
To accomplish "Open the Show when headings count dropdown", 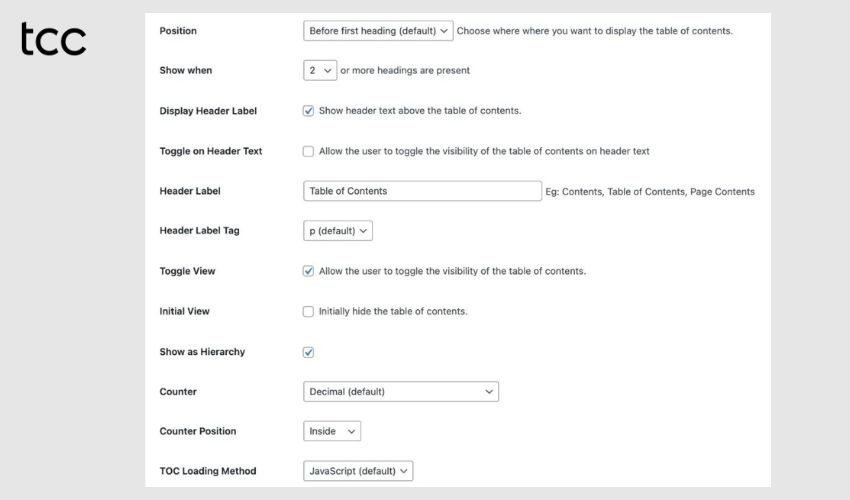I will coord(320,71).
